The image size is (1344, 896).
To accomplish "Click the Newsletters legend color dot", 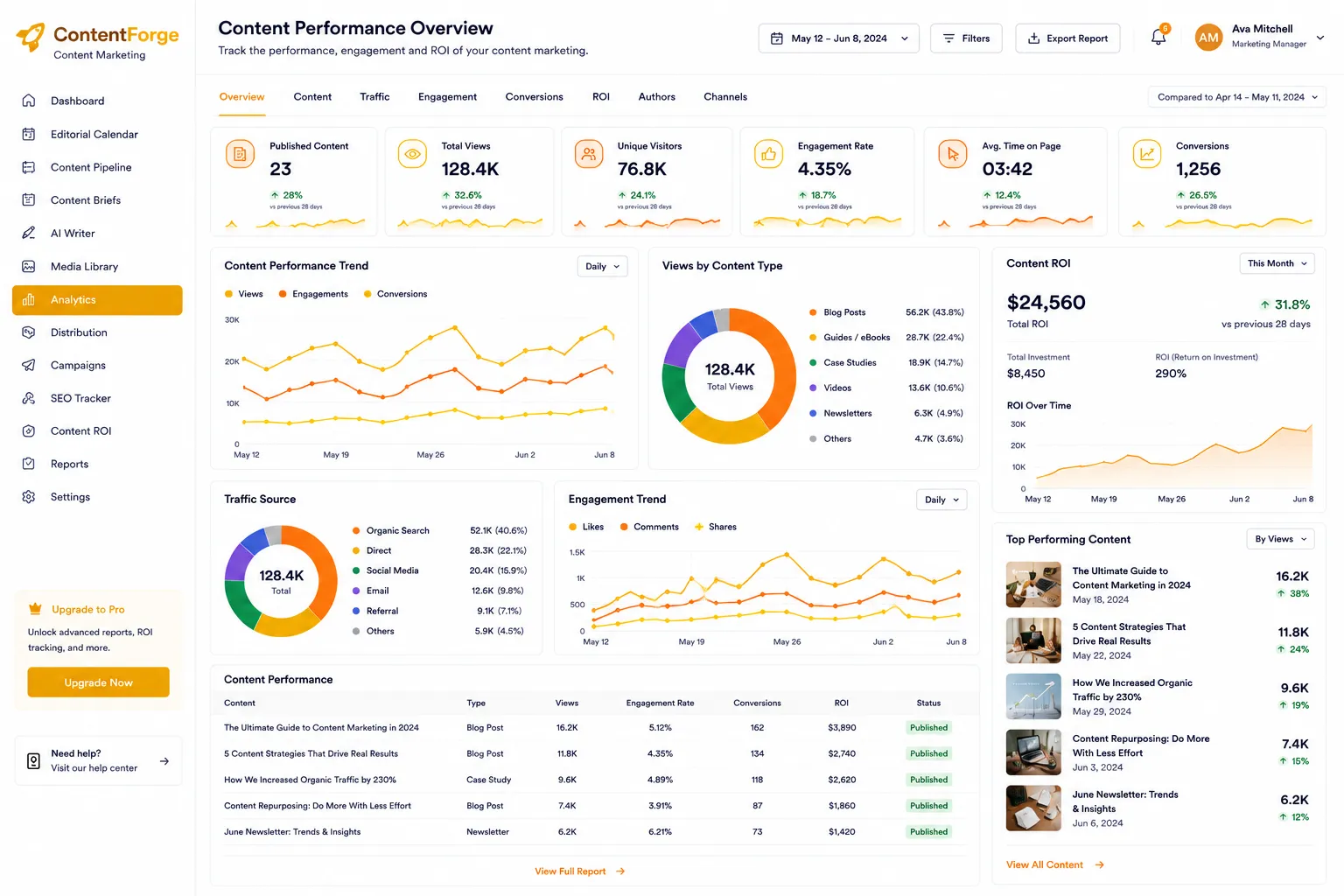I will pyautogui.click(x=814, y=413).
